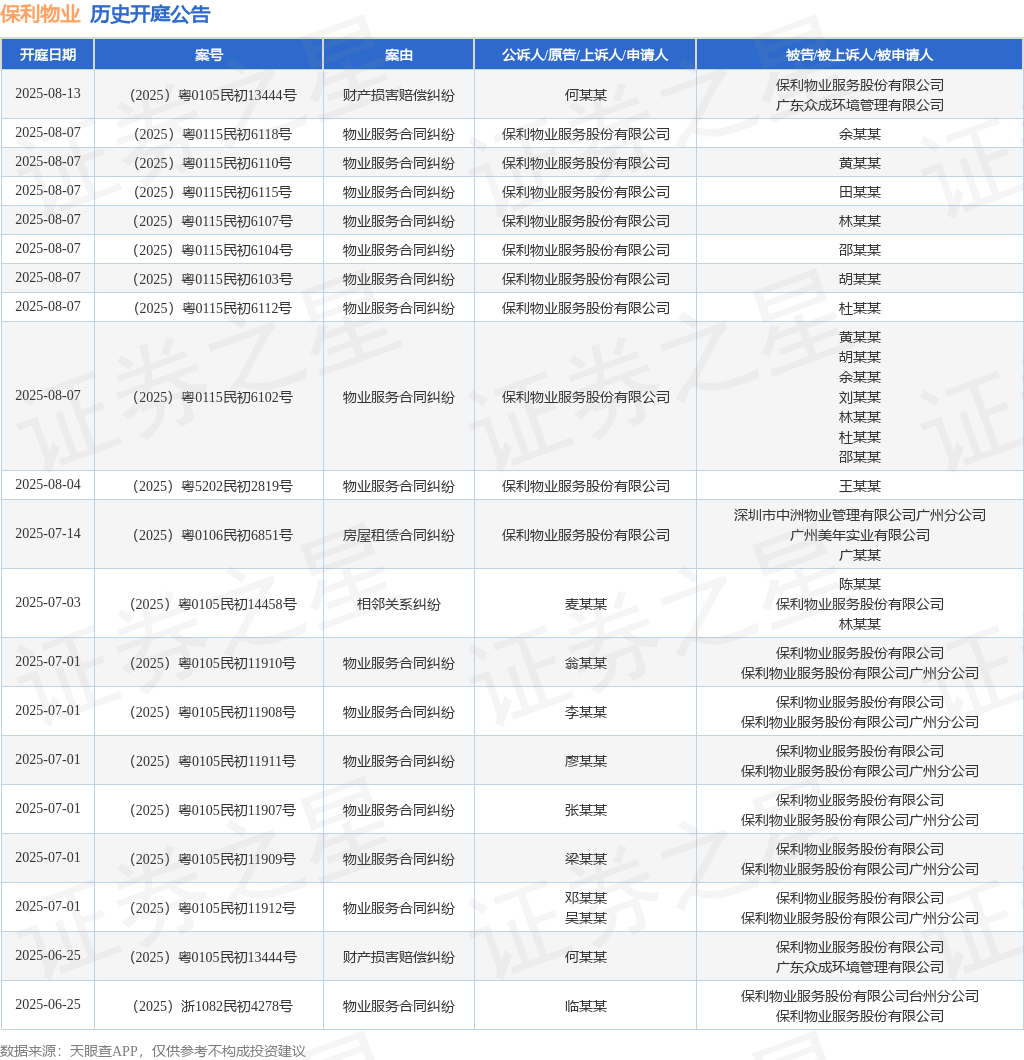This screenshot has width=1024, height=1060.
Task: Click plaintiff 麦某某
Action: [585, 605]
